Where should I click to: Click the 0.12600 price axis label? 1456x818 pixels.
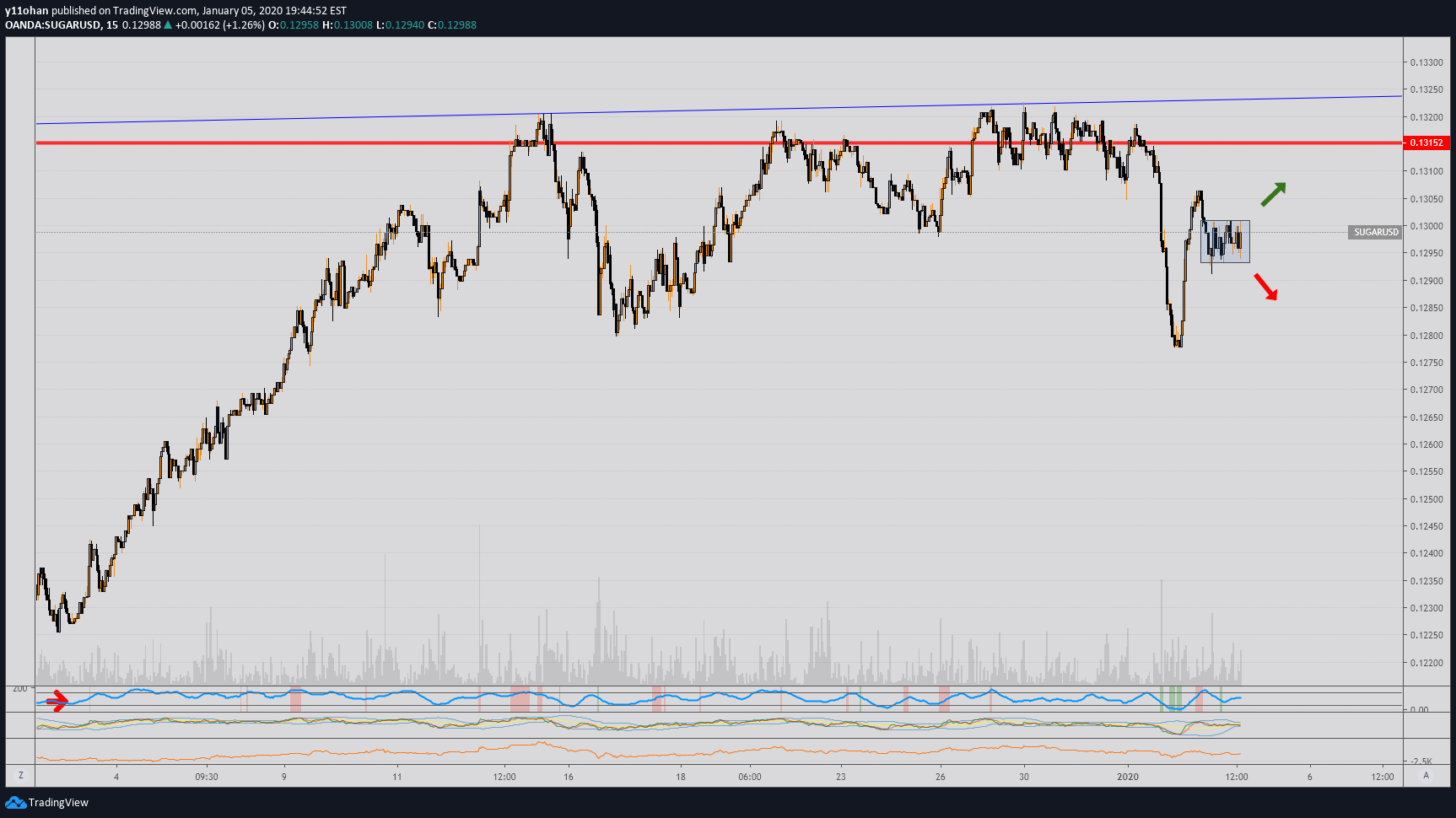pos(1426,444)
